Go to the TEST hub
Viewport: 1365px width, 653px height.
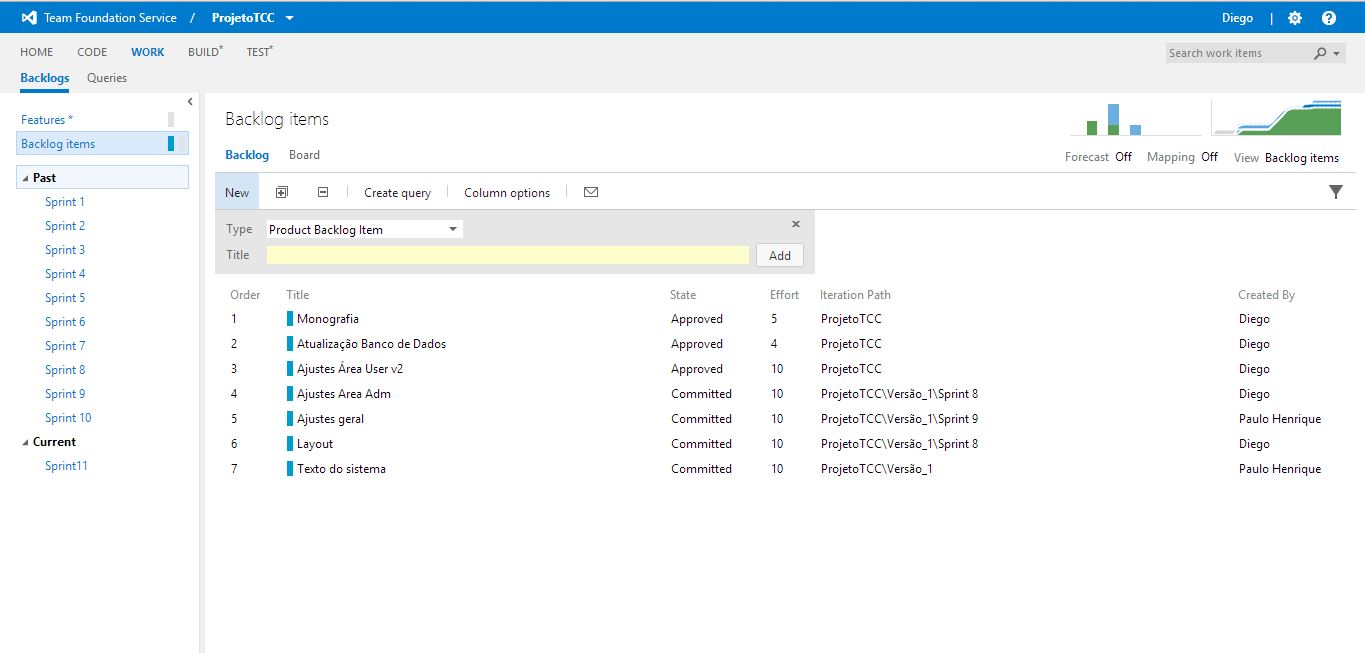tap(259, 52)
